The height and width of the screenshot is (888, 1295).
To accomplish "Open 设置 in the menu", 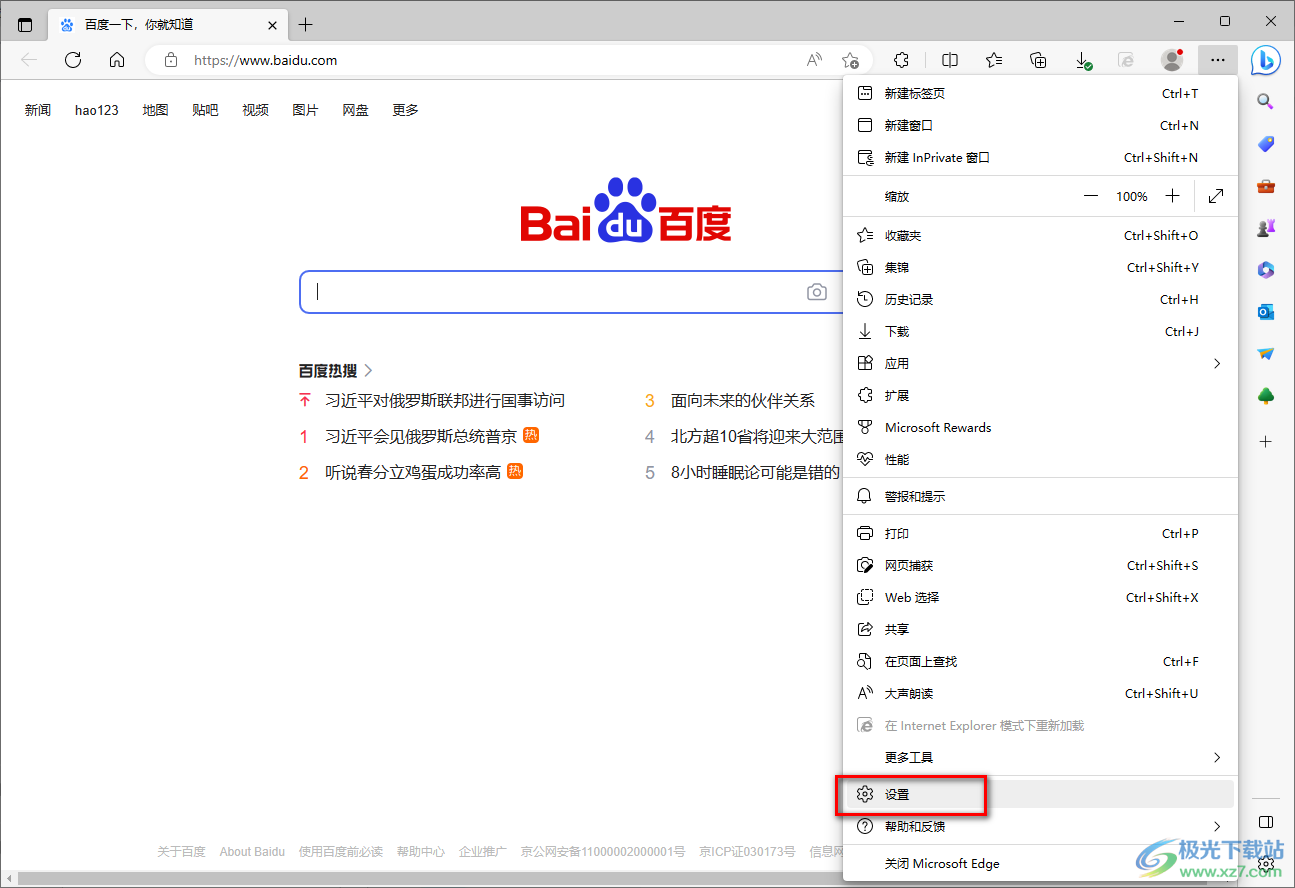I will [x=1040, y=794].
